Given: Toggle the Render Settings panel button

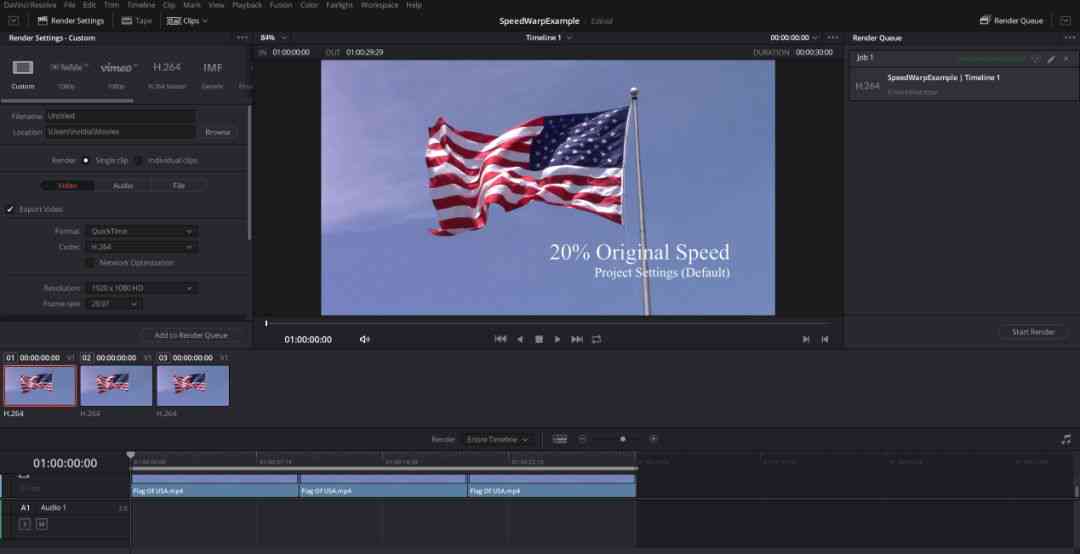Looking at the screenshot, I should pyautogui.click(x=70, y=21).
